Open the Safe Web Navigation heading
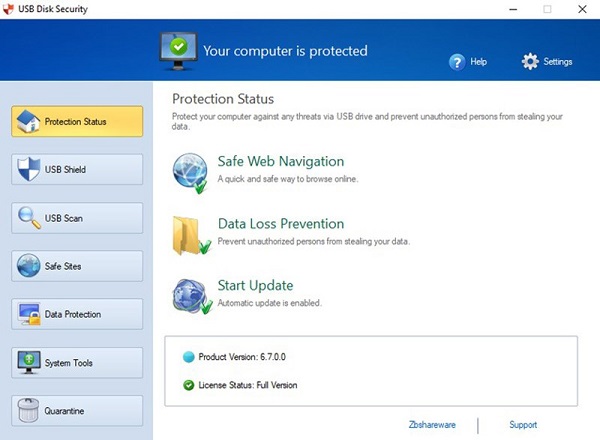 (x=281, y=161)
